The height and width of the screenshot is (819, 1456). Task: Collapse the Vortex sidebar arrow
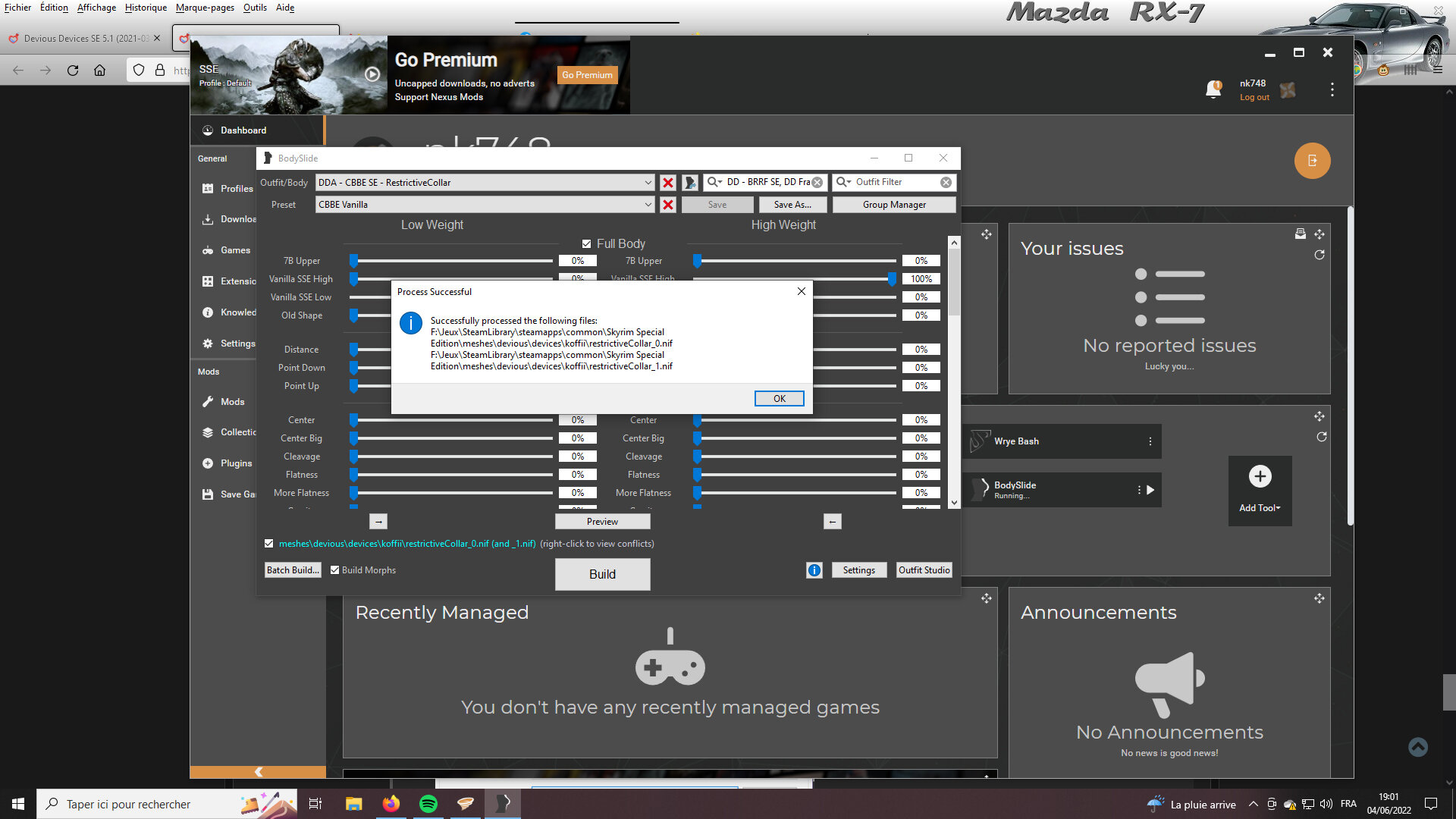258,772
